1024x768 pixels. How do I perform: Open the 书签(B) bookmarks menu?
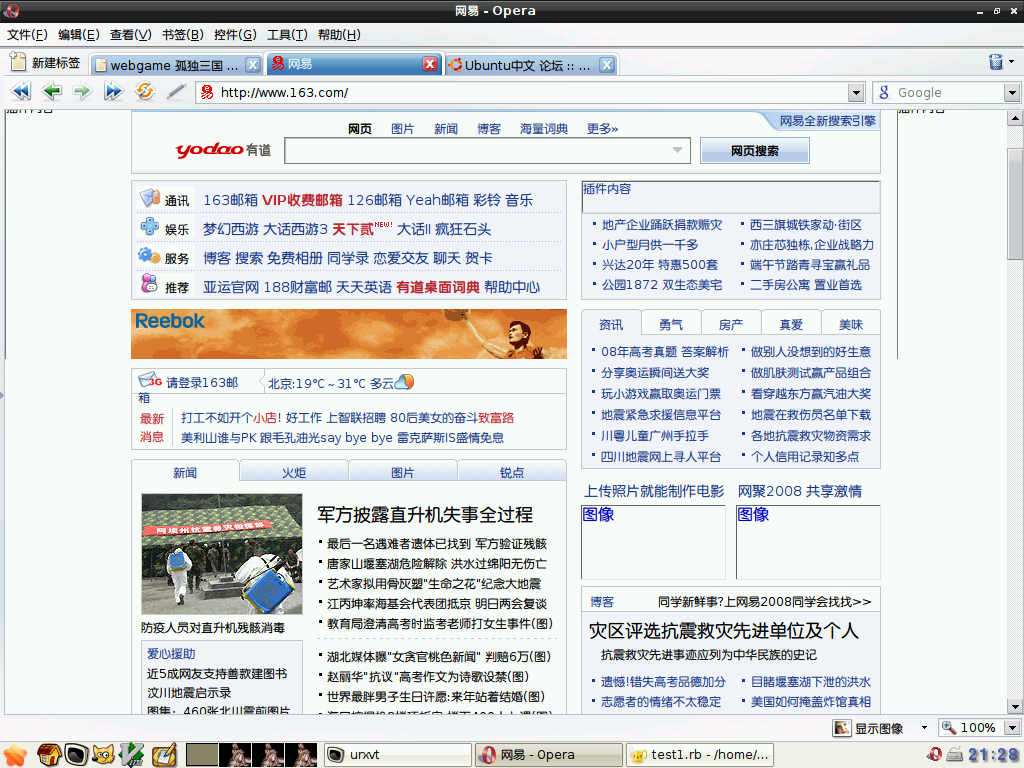click(183, 35)
